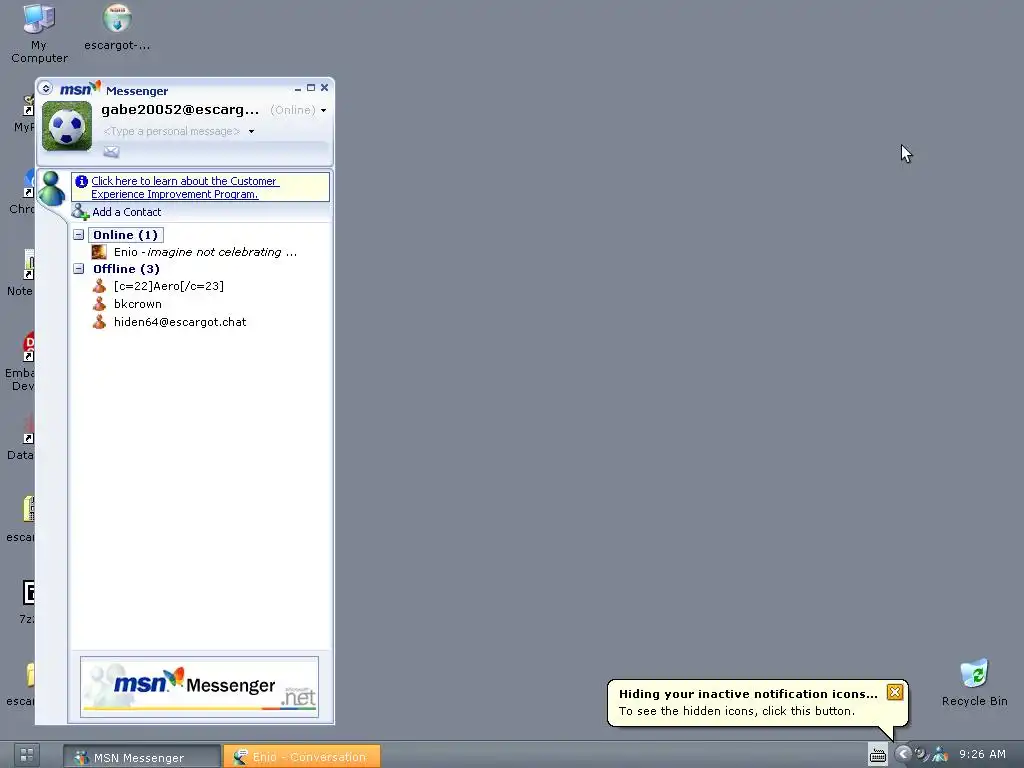Click the display name gabe20052@escarg...
1024x768 pixels.
coord(180,110)
